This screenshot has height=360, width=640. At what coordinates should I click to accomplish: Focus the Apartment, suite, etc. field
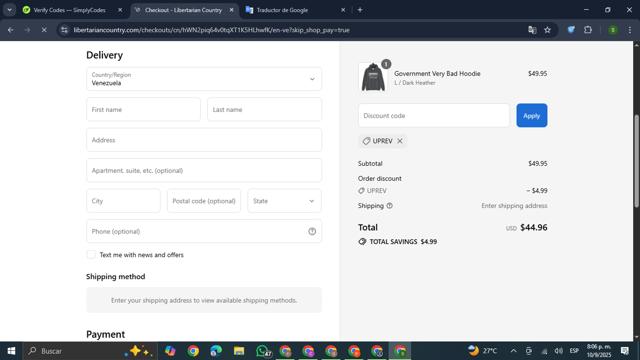[x=204, y=170]
